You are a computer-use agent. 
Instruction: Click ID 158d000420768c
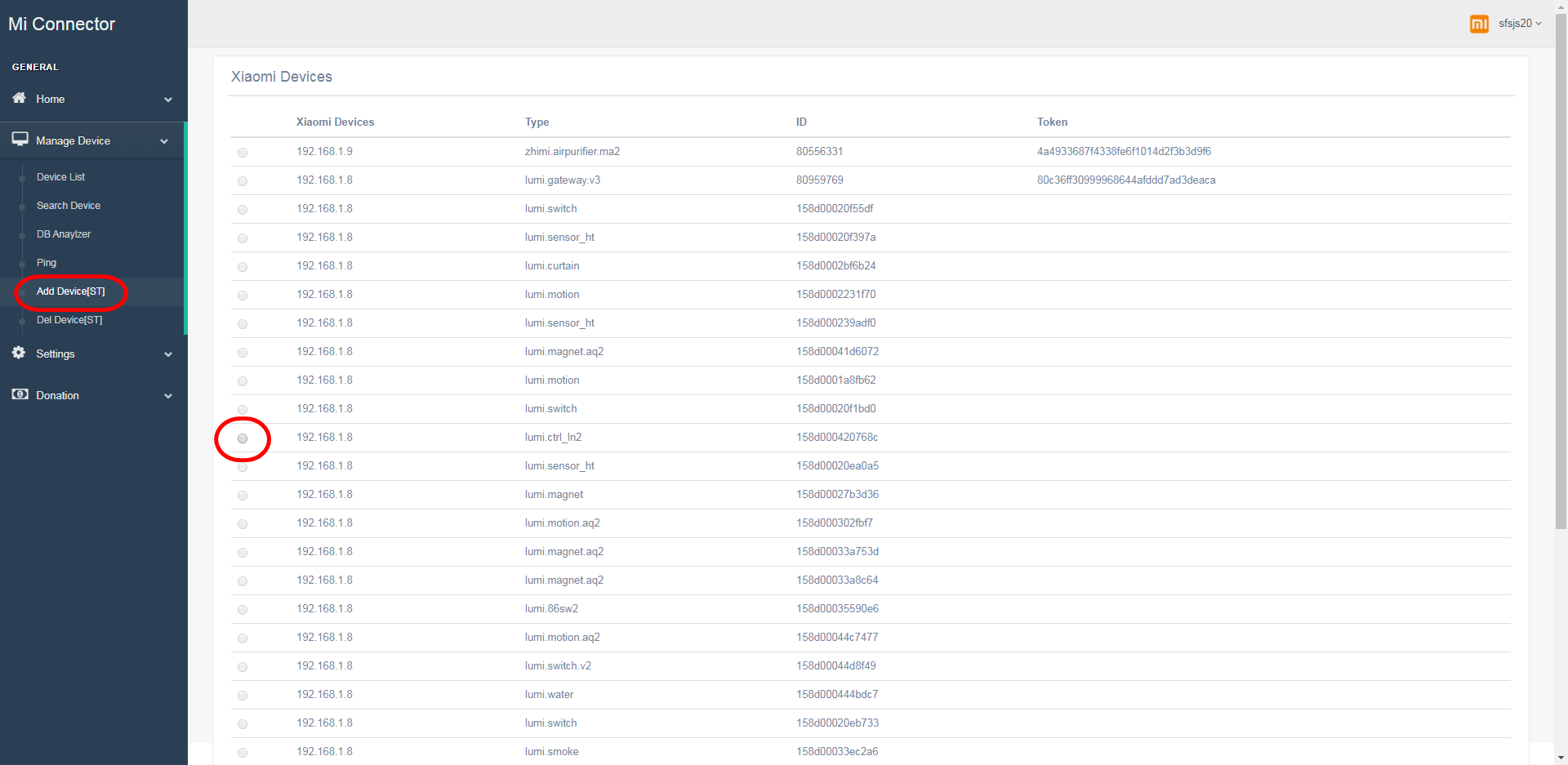click(837, 438)
